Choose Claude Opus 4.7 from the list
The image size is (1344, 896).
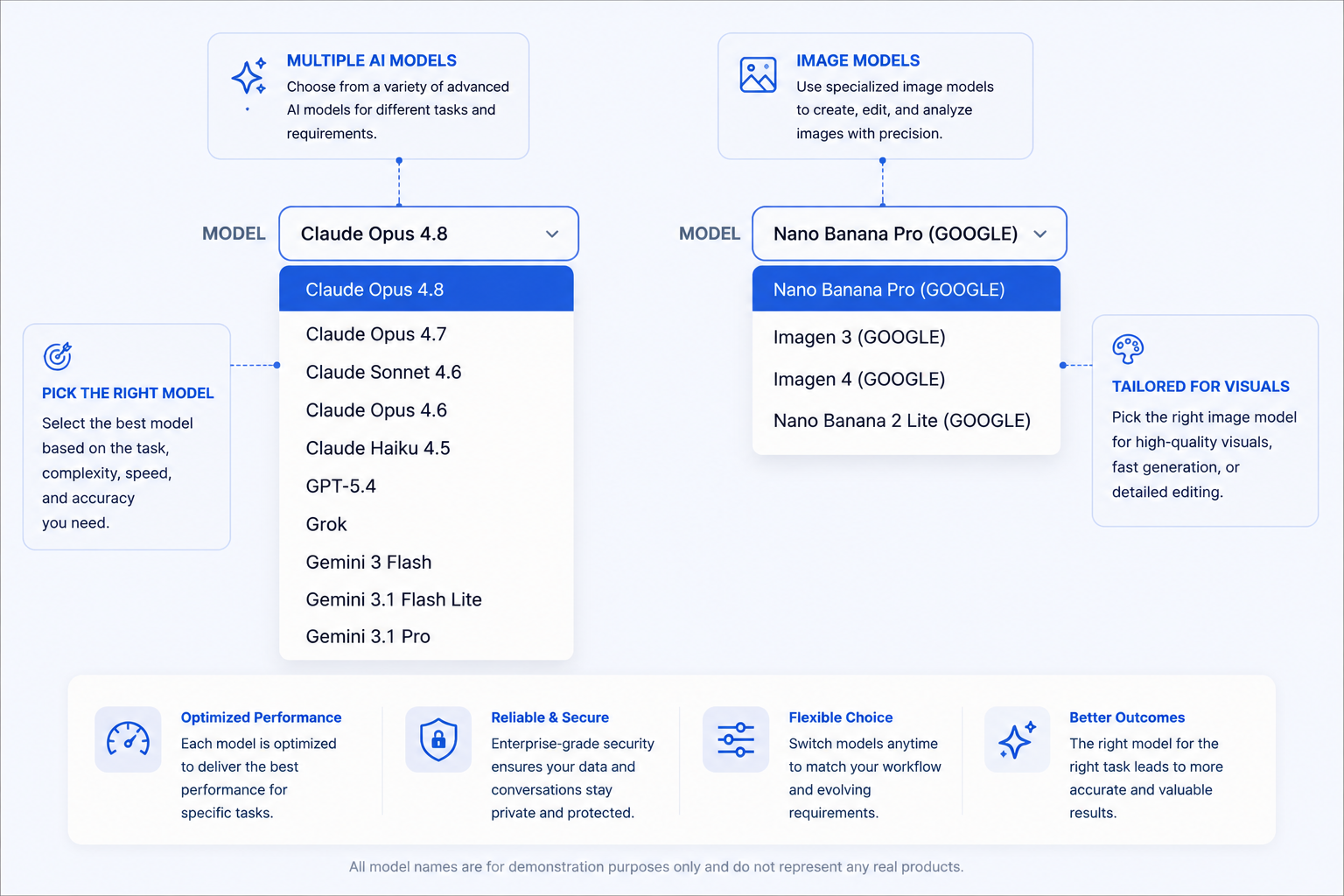[426, 334]
